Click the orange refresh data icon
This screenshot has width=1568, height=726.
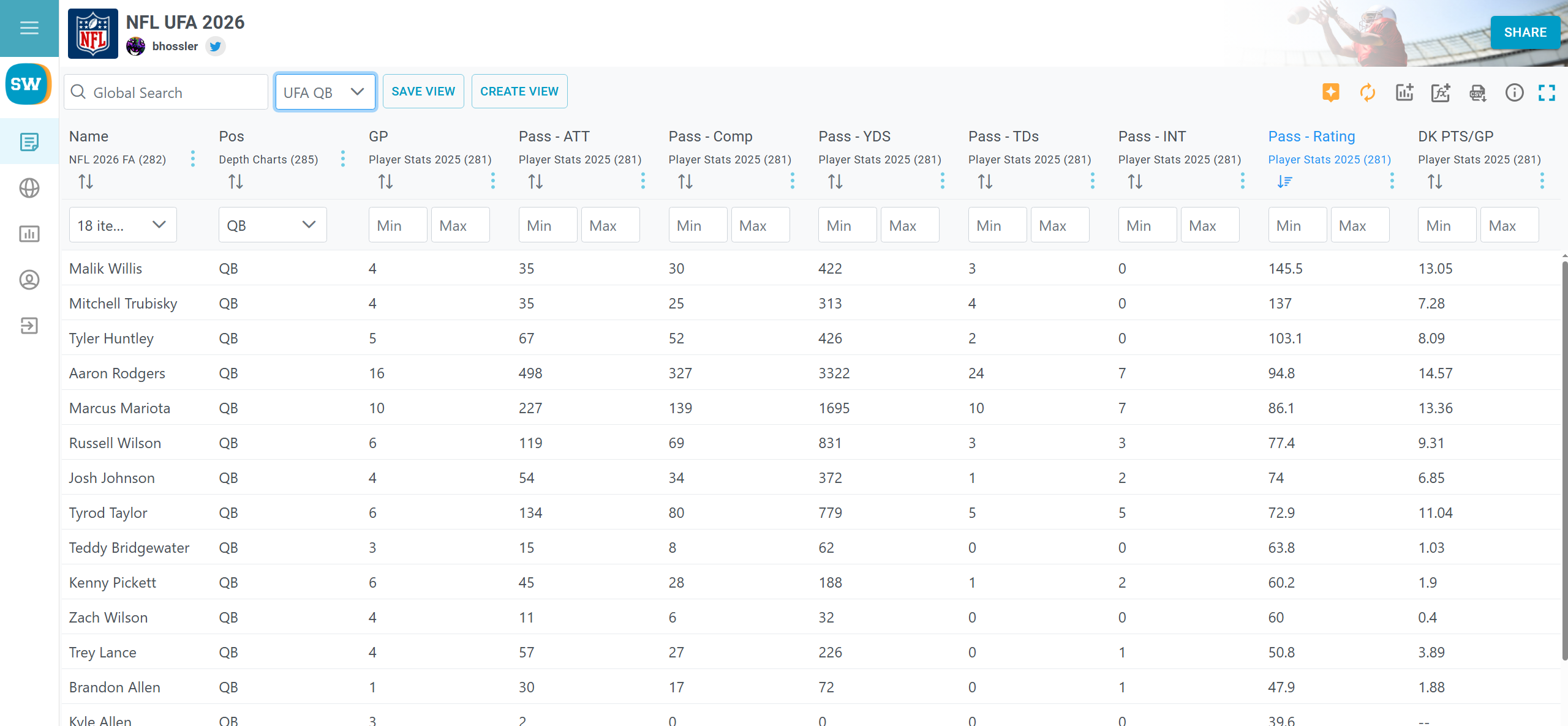click(1367, 92)
